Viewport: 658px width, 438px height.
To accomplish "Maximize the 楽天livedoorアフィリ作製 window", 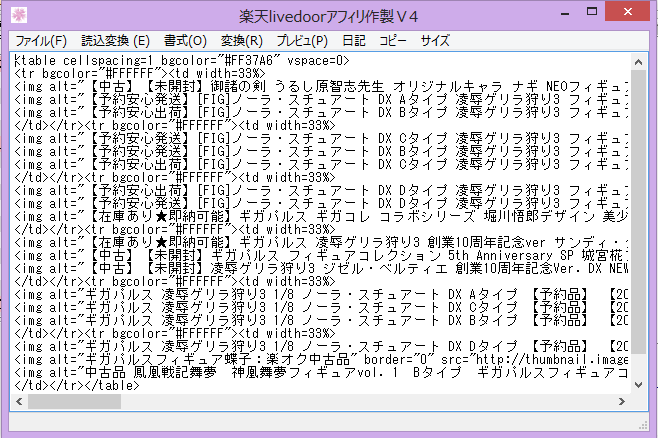I will point(592,12).
